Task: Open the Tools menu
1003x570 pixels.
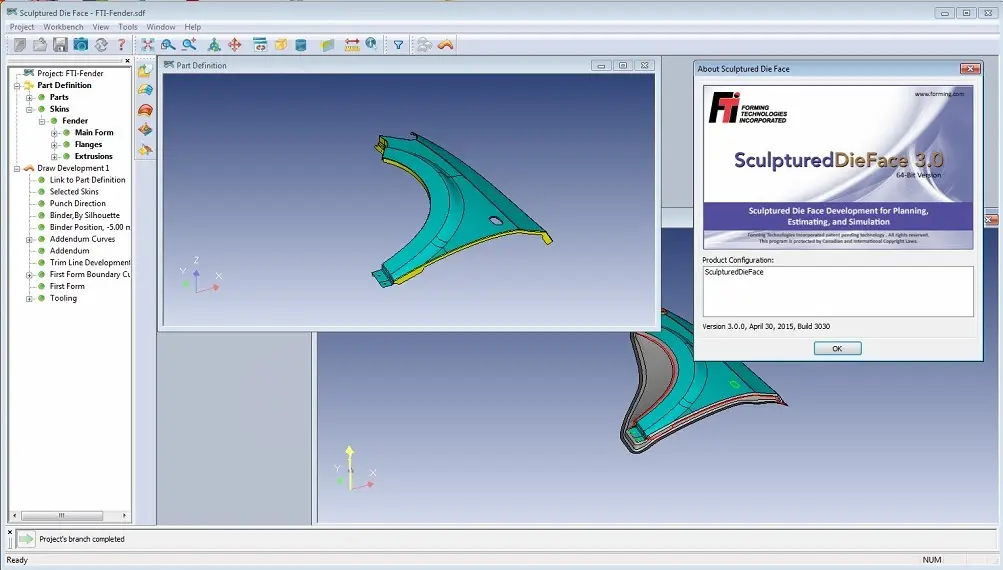Action: click(128, 27)
